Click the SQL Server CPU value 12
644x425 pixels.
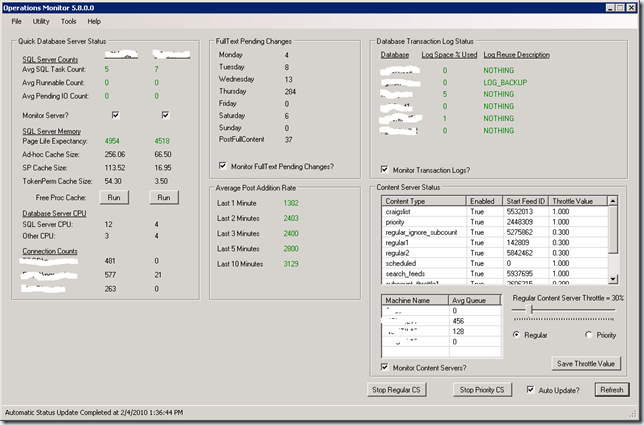point(108,224)
